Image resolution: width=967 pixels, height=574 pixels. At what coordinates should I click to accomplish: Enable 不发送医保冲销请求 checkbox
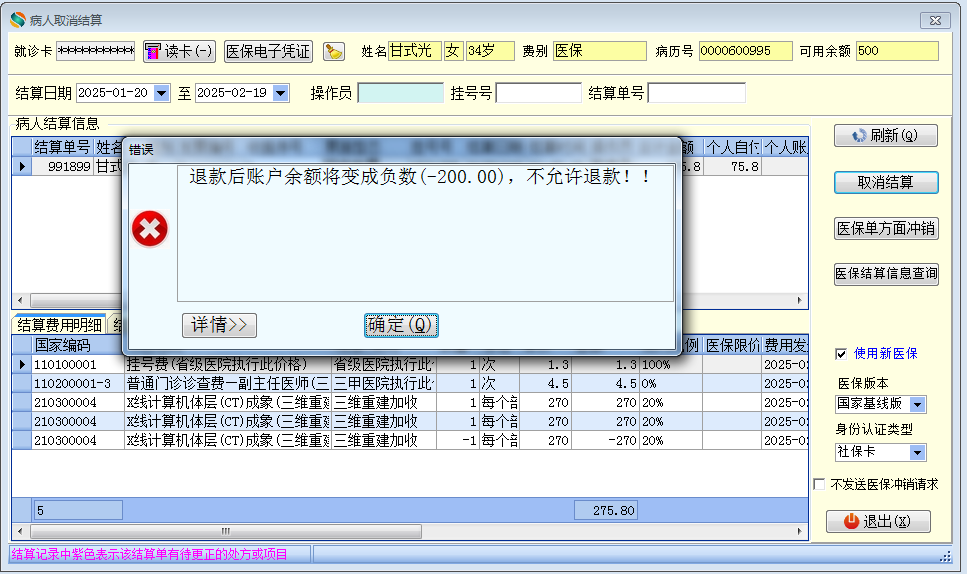pos(819,485)
